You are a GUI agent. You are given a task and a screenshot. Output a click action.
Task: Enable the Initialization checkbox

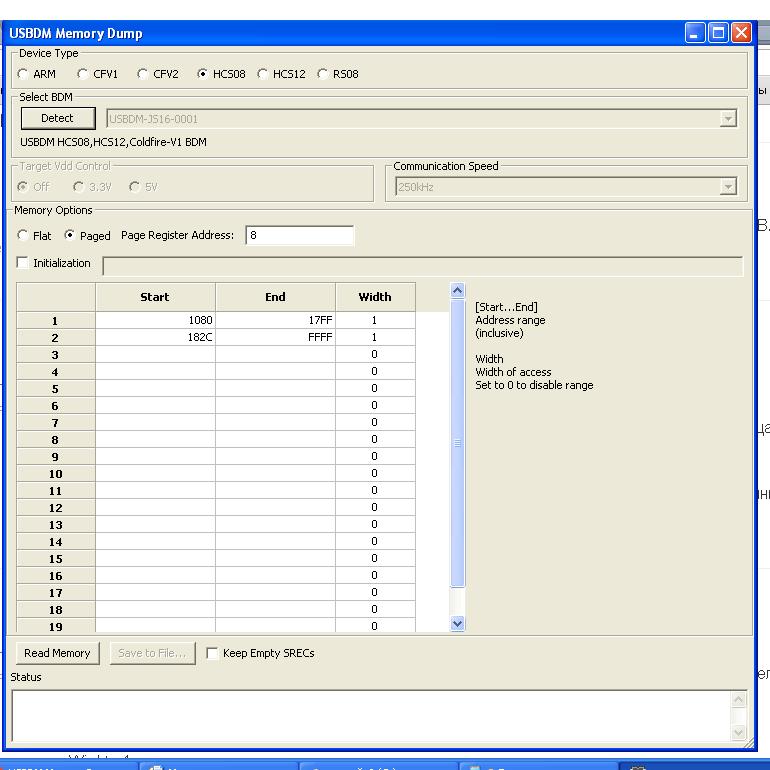pos(23,263)
